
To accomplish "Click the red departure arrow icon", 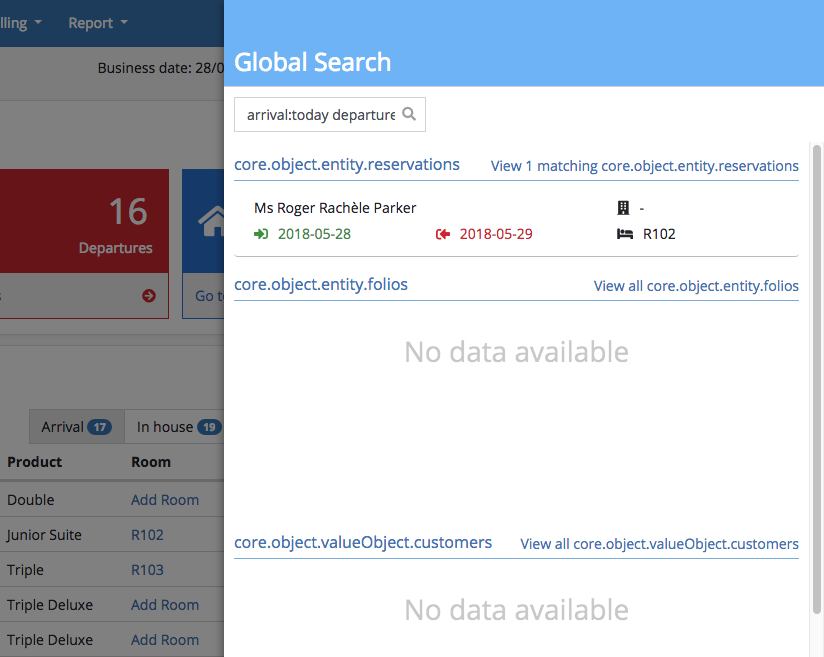I will [443, 234].
